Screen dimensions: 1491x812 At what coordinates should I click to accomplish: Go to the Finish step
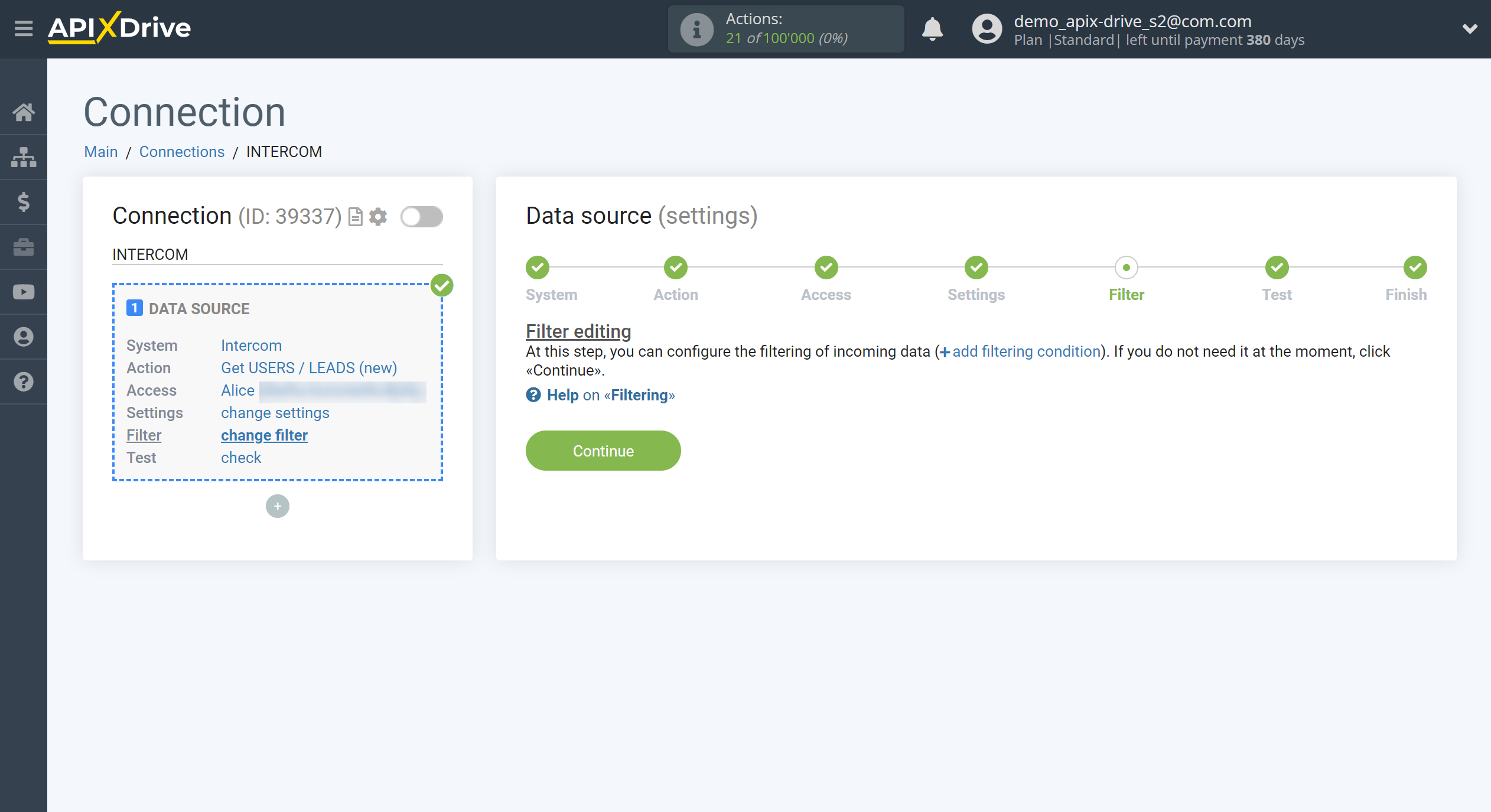click(1415, 268)
